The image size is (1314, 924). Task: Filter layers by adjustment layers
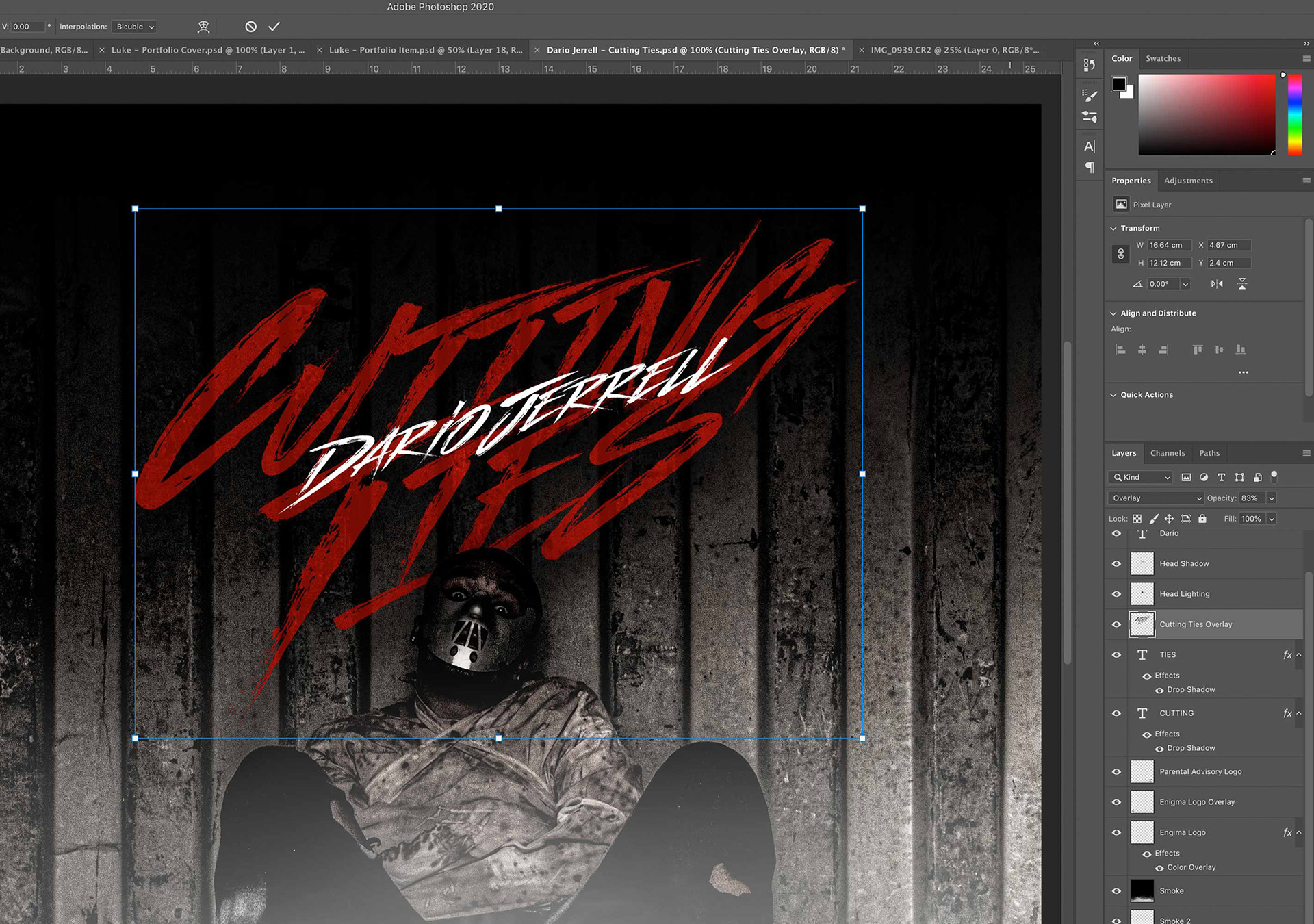pos(1204,478)
